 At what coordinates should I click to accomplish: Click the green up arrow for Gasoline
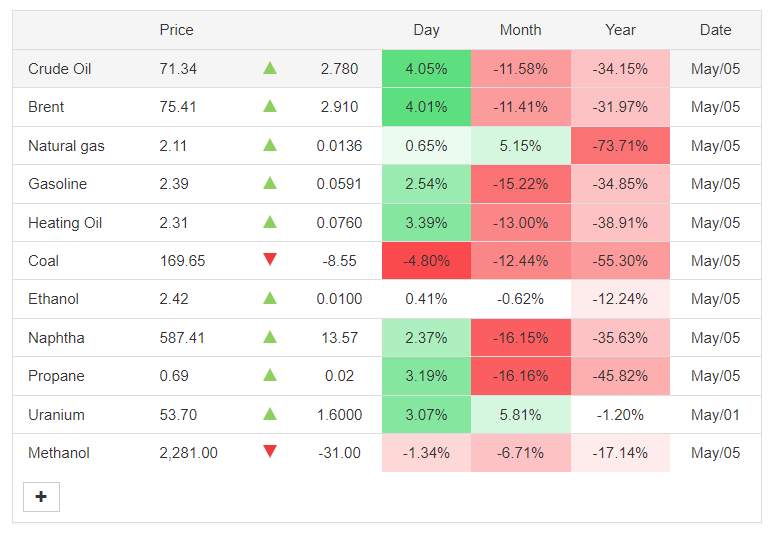[x=270, y=183]
